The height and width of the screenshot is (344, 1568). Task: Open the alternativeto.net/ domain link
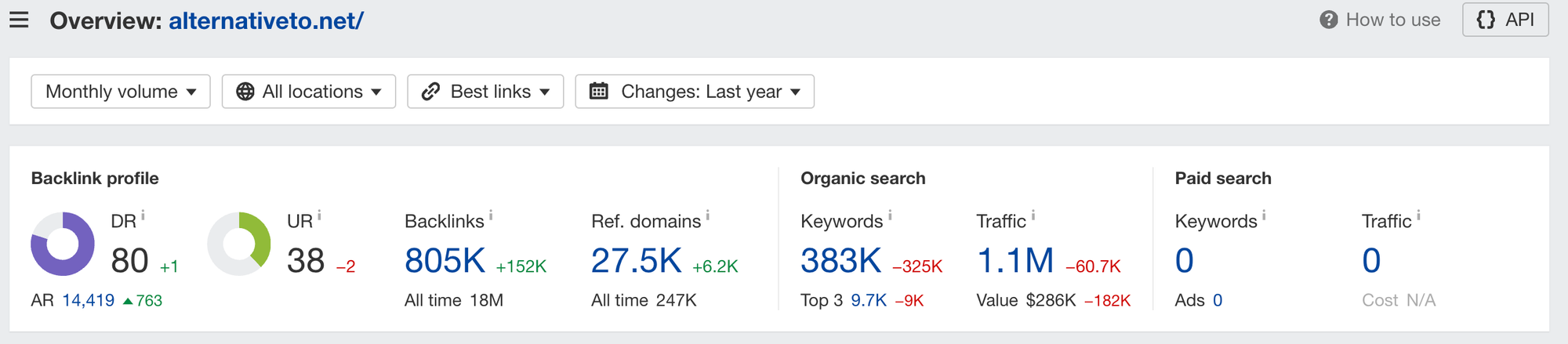click(266, 20)
